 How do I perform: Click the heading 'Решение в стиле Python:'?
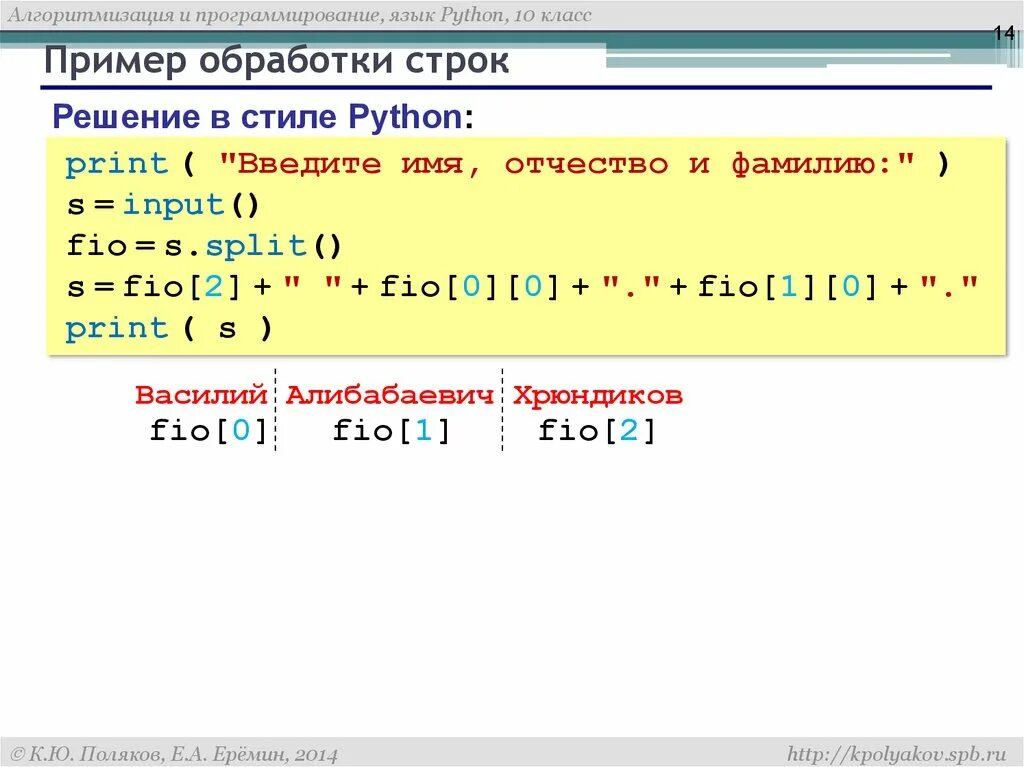263,117
